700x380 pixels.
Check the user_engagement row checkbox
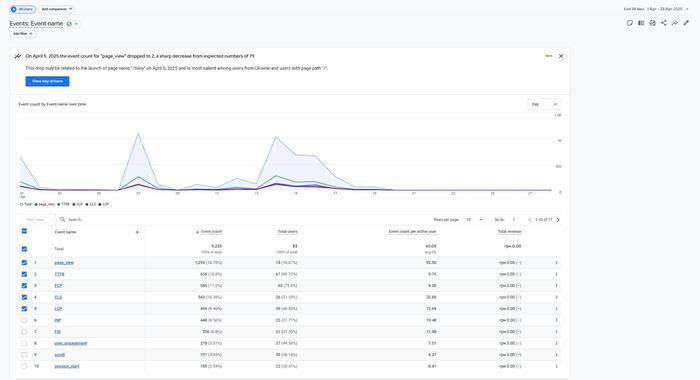(24, 343)
